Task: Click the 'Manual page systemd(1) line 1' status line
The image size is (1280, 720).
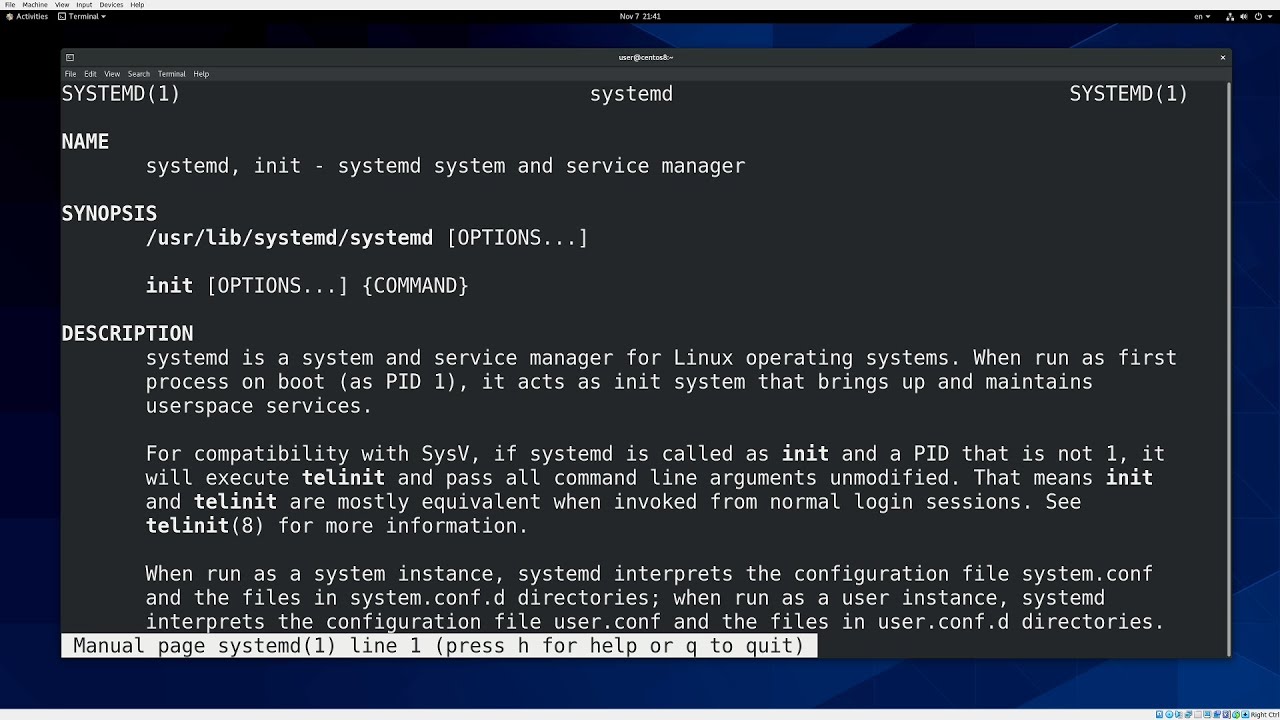Action: [x=439, y=646]
